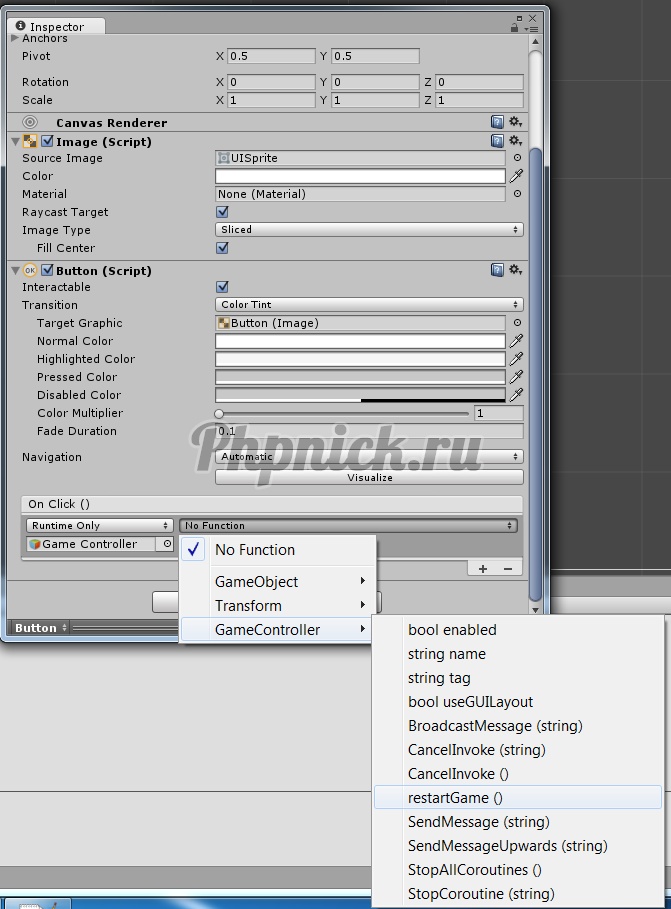This screenshot has width=671, height=909.
Task: Open Image Type Sliced dropdown
Action: tap(369, 230)
